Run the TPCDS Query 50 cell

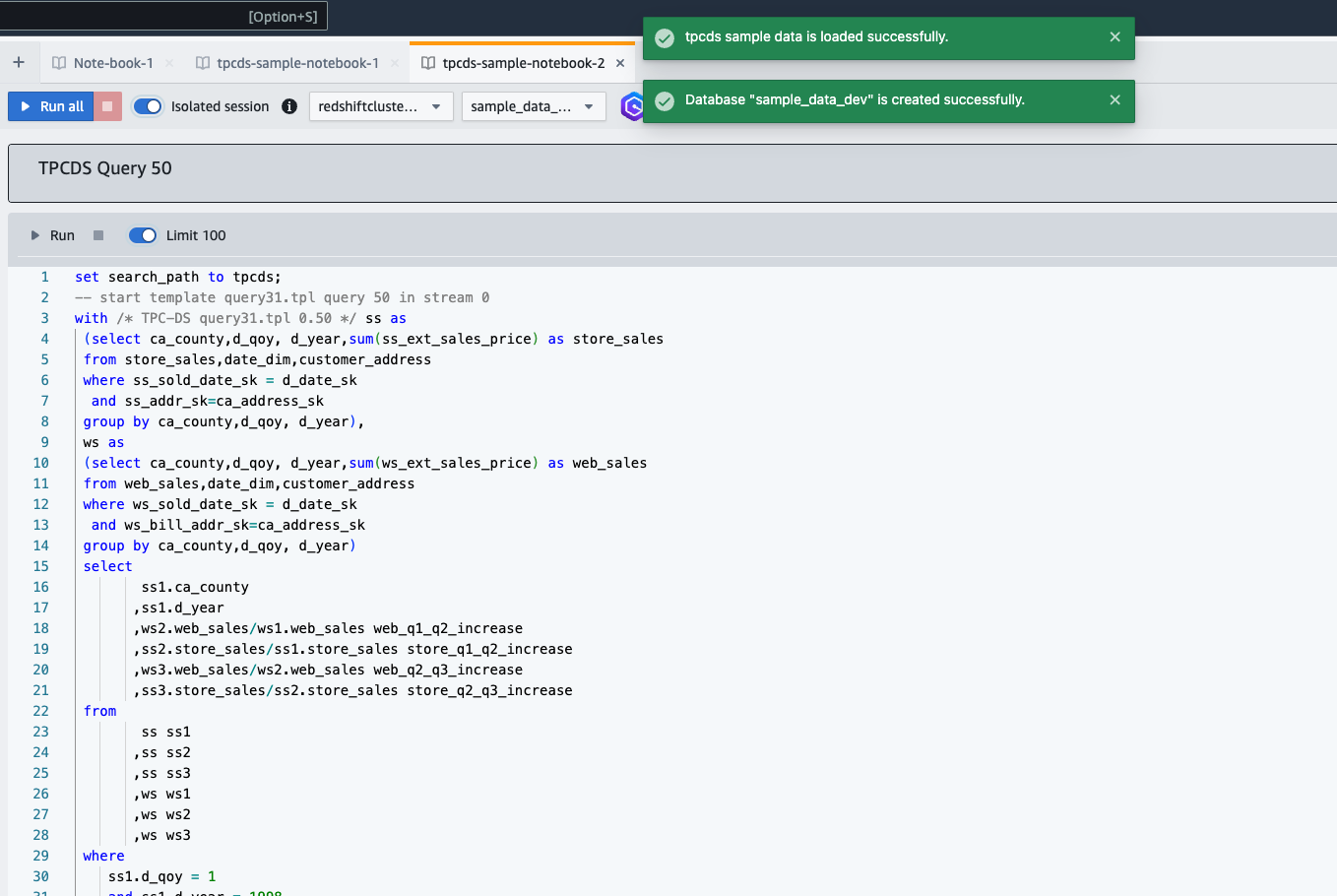click(52, 235)
